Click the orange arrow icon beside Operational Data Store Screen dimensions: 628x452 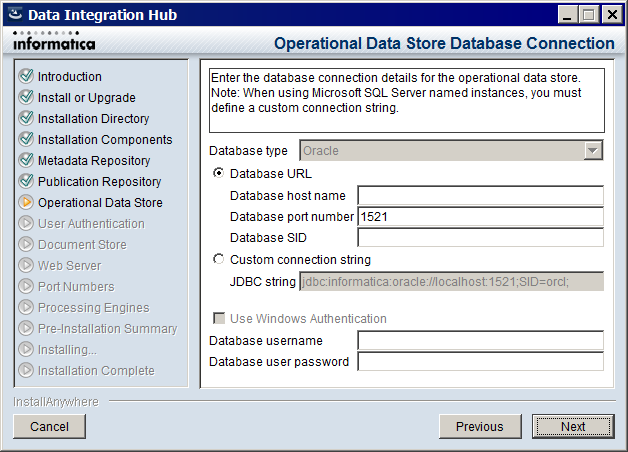26,202
